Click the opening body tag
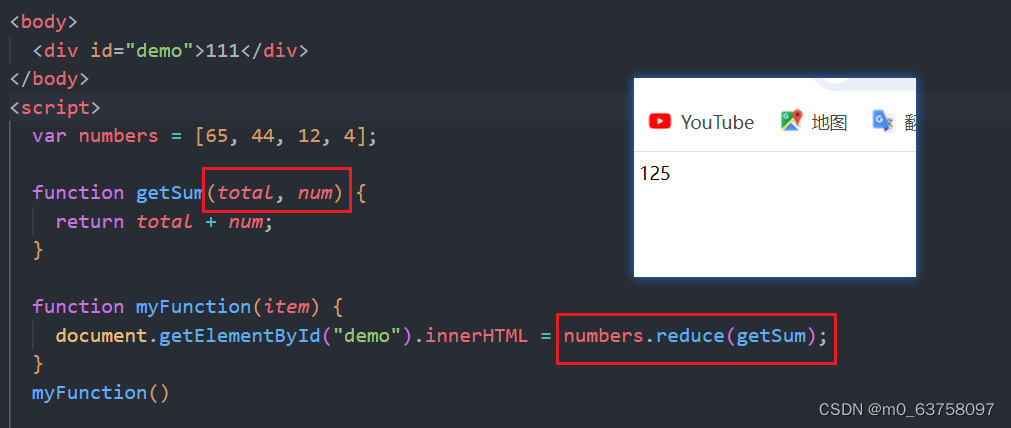The width and height of the screenshot is (1011, 428). pyautogui.click(x=44, y=22)
